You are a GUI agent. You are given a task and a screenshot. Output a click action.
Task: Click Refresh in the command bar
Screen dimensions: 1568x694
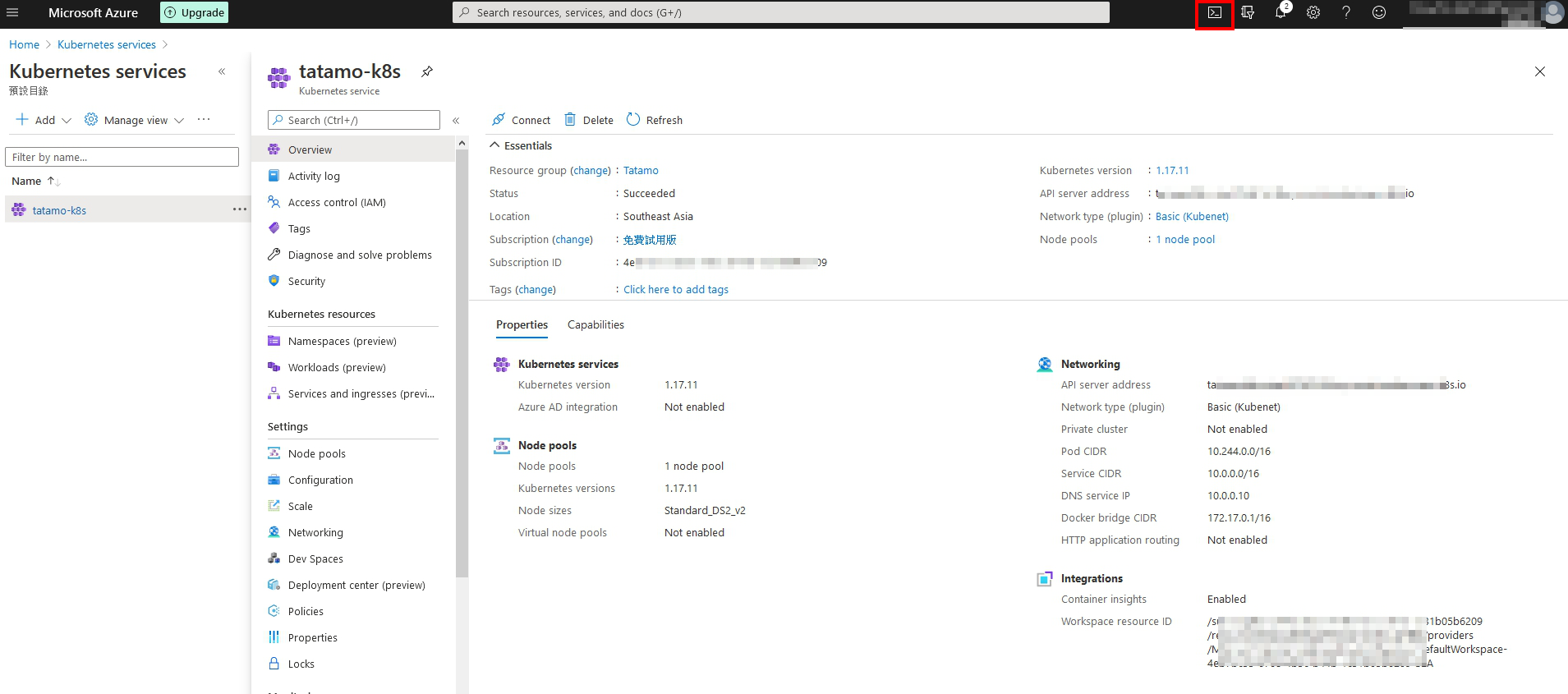pos(655,120)
